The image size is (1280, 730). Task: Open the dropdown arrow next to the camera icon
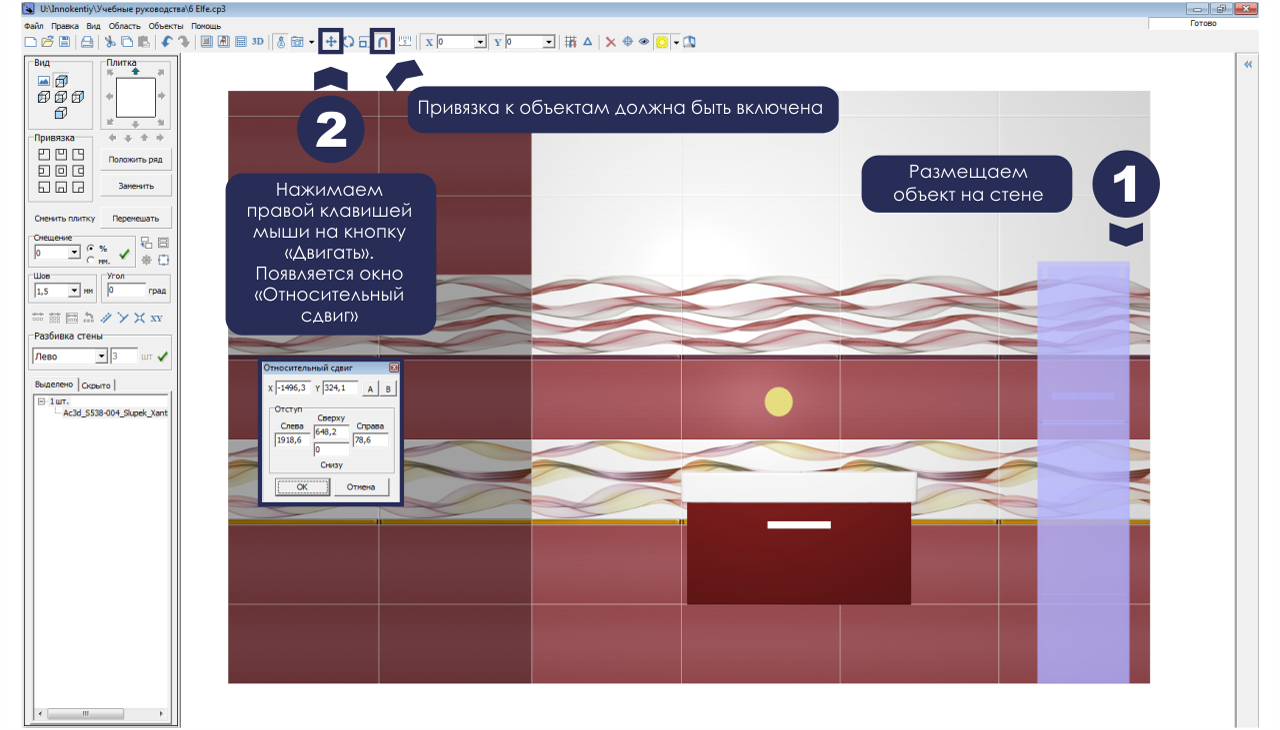(312, 42)
